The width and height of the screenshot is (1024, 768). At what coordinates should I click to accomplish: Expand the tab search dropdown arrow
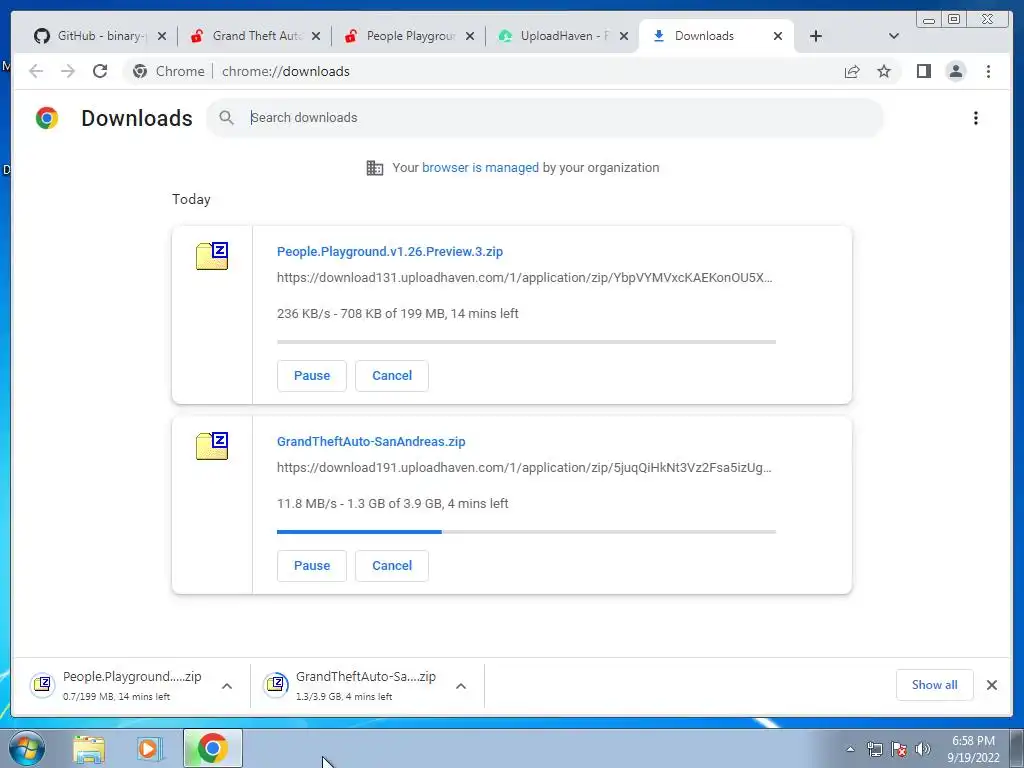point(894,36)
